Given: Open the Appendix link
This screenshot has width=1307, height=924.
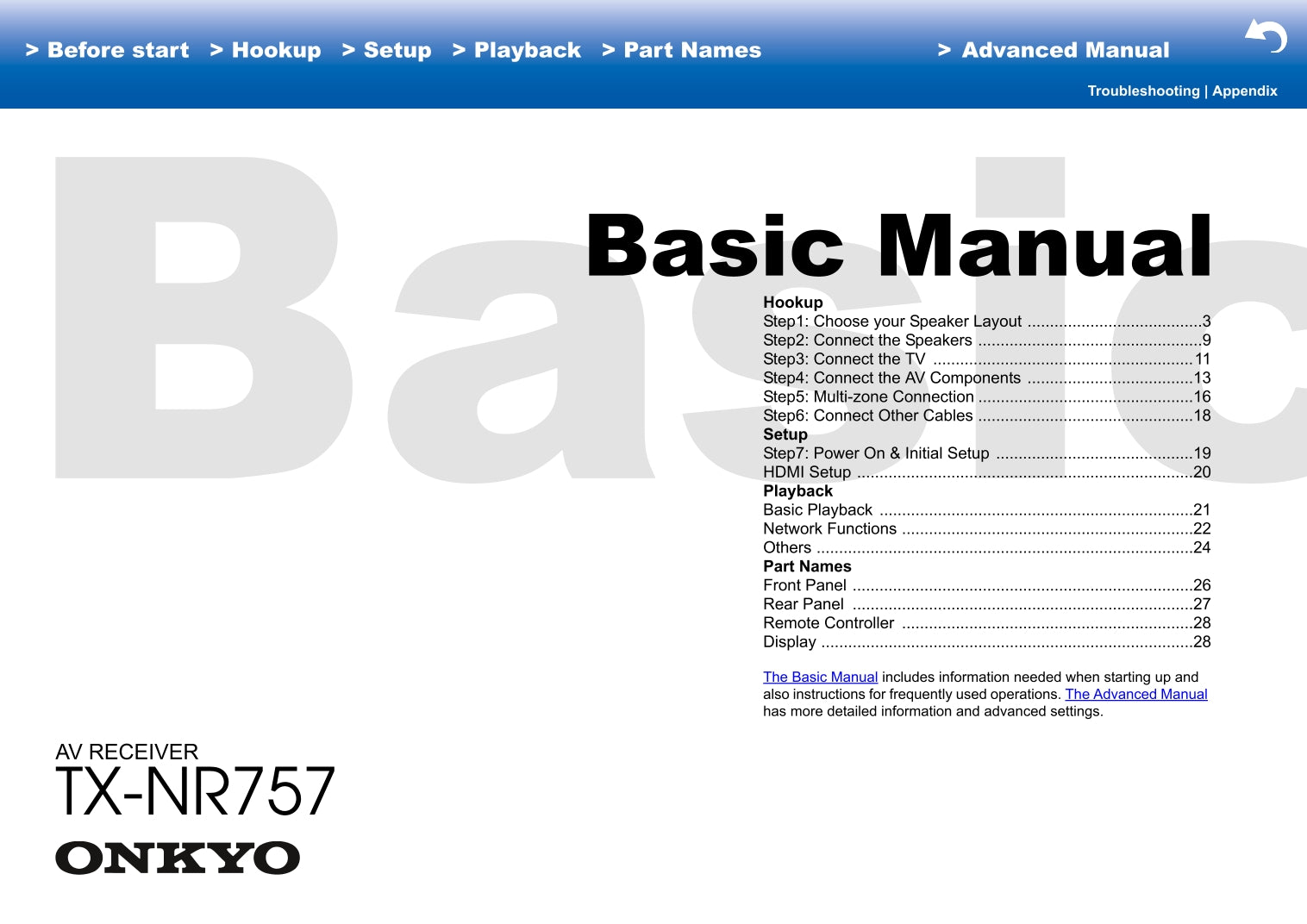Looking at the screenshot, I should pyautogui.click(x=1245, y=91).
